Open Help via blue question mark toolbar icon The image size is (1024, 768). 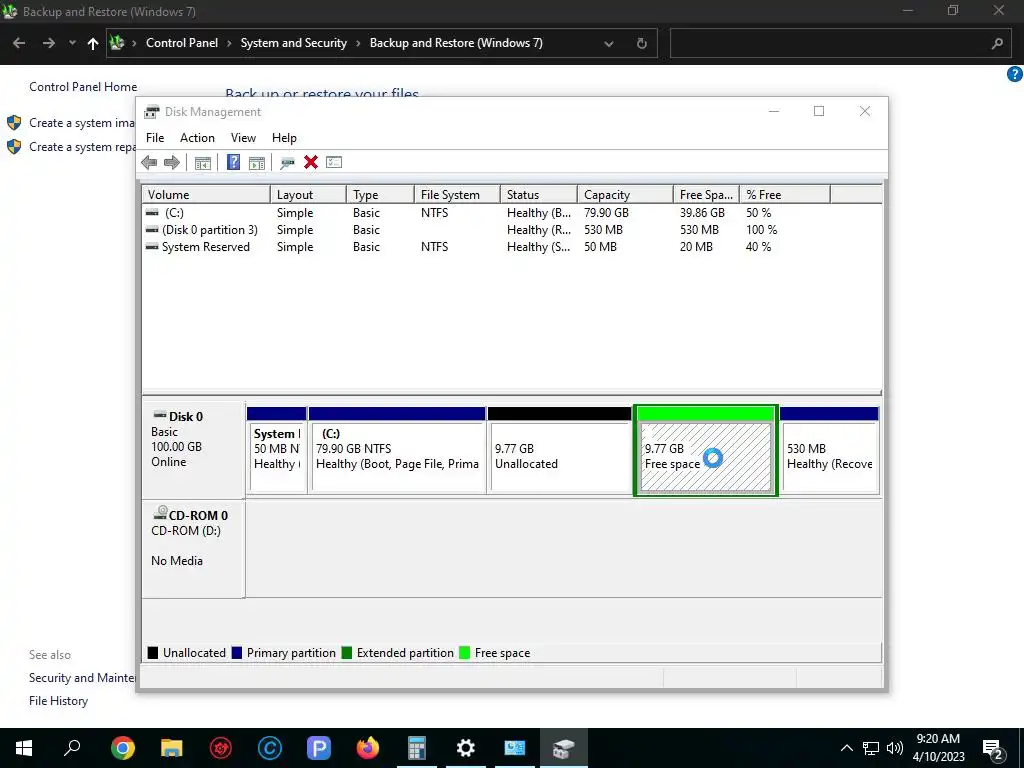click(233, 162)
